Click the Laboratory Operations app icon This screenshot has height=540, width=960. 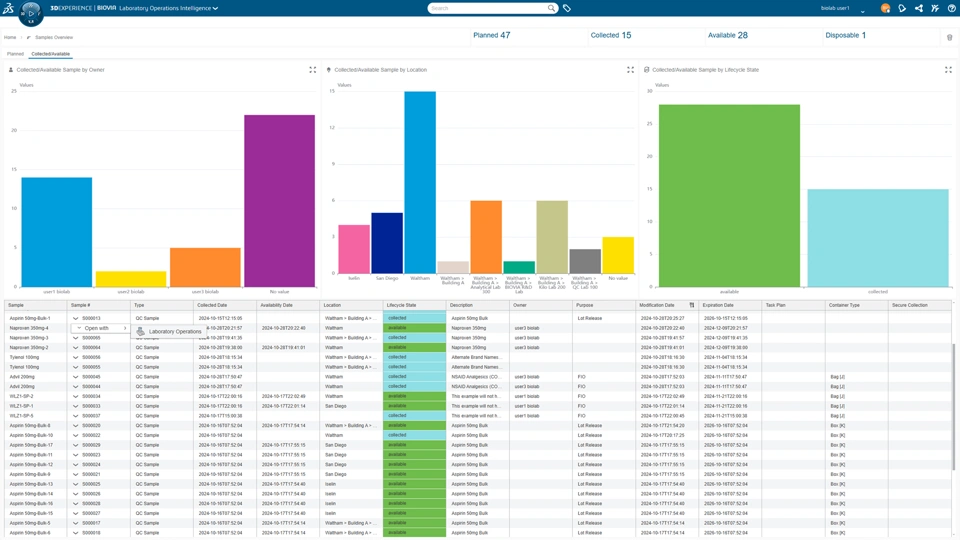pos(140,331)
